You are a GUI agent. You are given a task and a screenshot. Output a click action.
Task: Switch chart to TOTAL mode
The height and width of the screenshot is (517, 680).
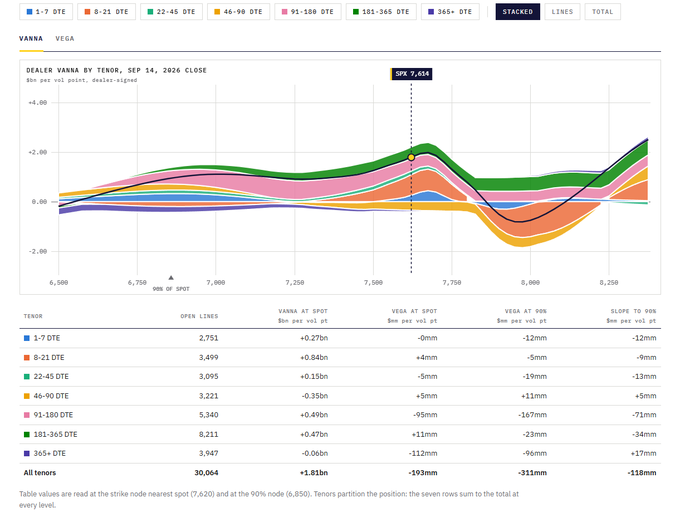(602, 12)
